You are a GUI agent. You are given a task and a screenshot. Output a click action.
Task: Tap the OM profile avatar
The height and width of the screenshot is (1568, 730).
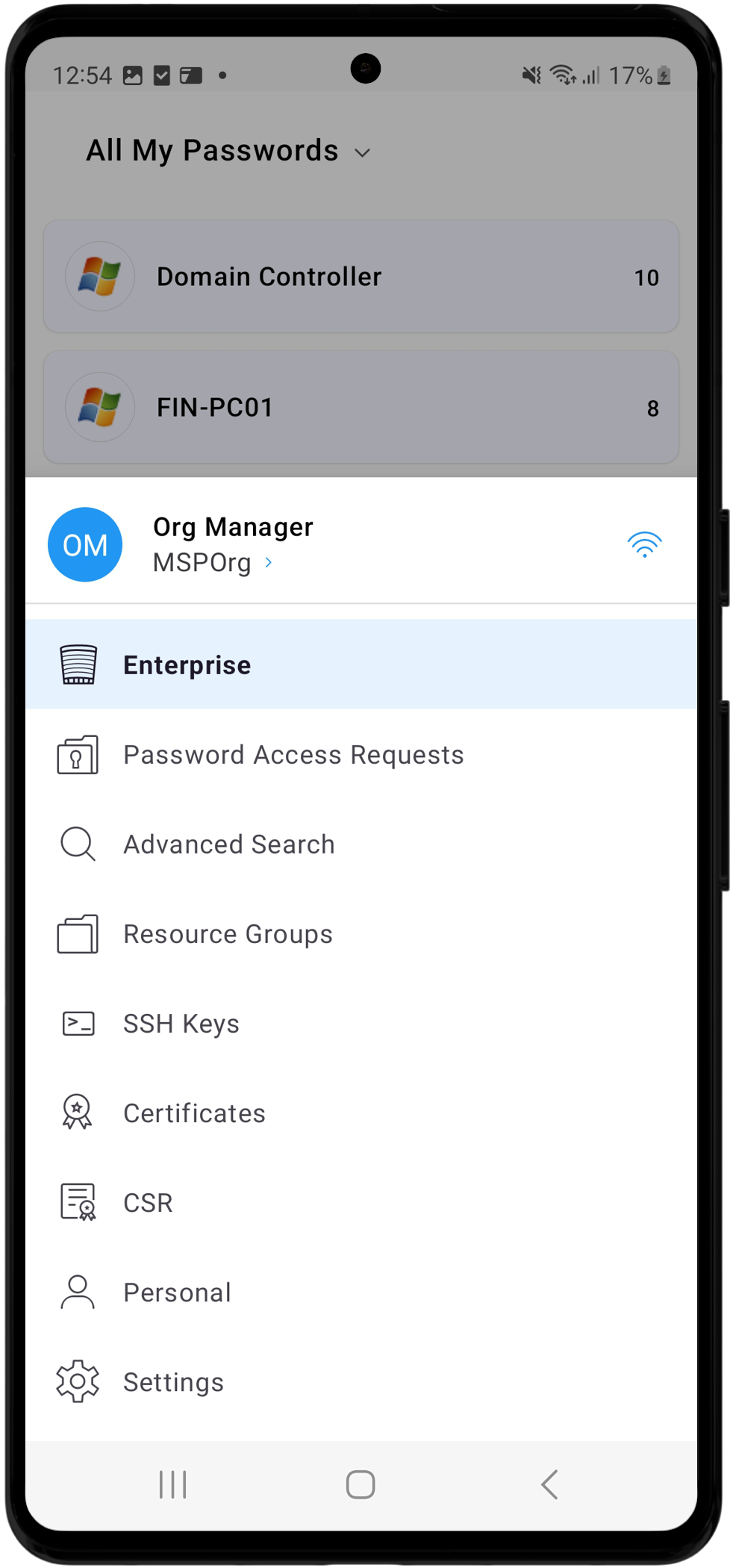pos(85,545)
